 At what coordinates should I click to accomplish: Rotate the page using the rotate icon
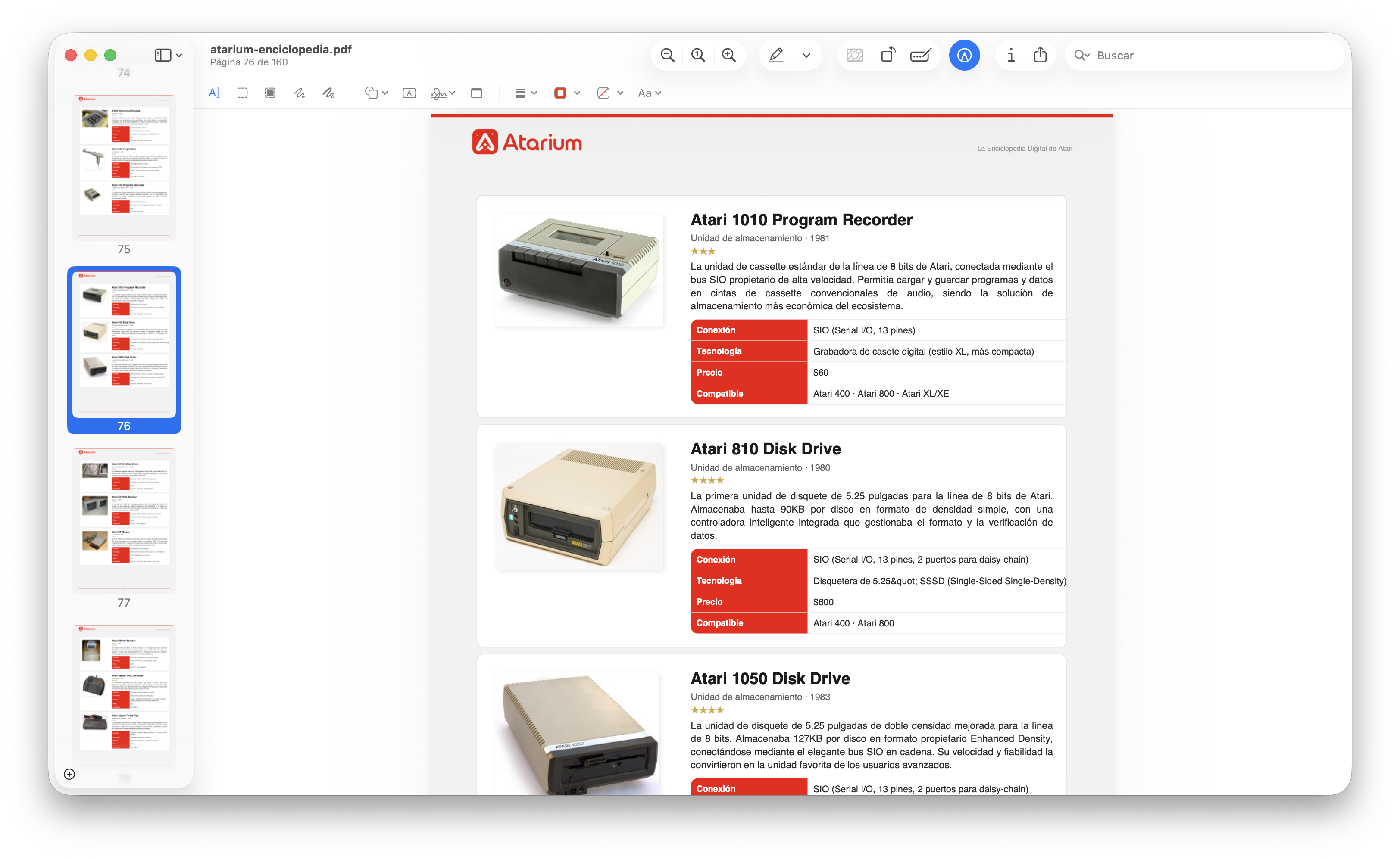click(887, 55)
